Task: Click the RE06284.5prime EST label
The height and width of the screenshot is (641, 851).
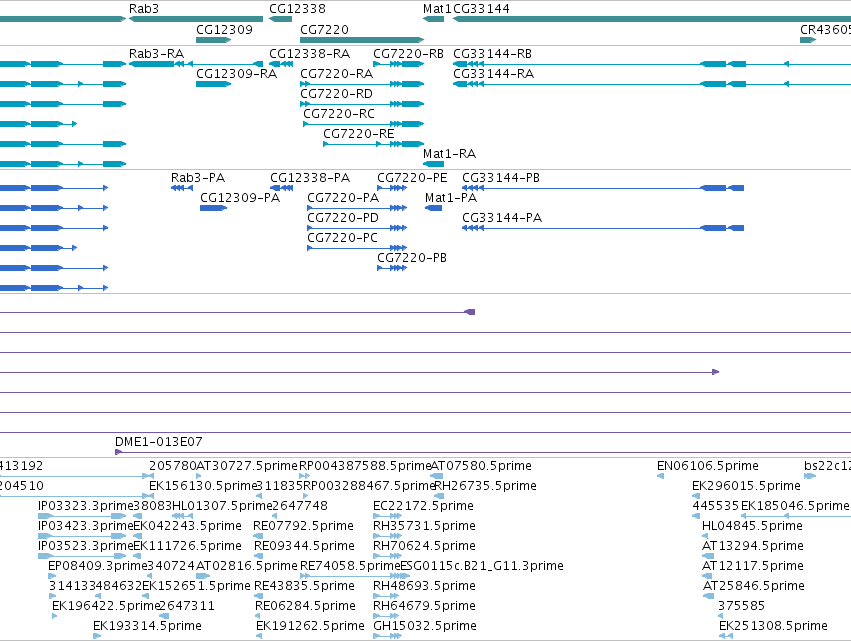Action: (x=306, y=606)
